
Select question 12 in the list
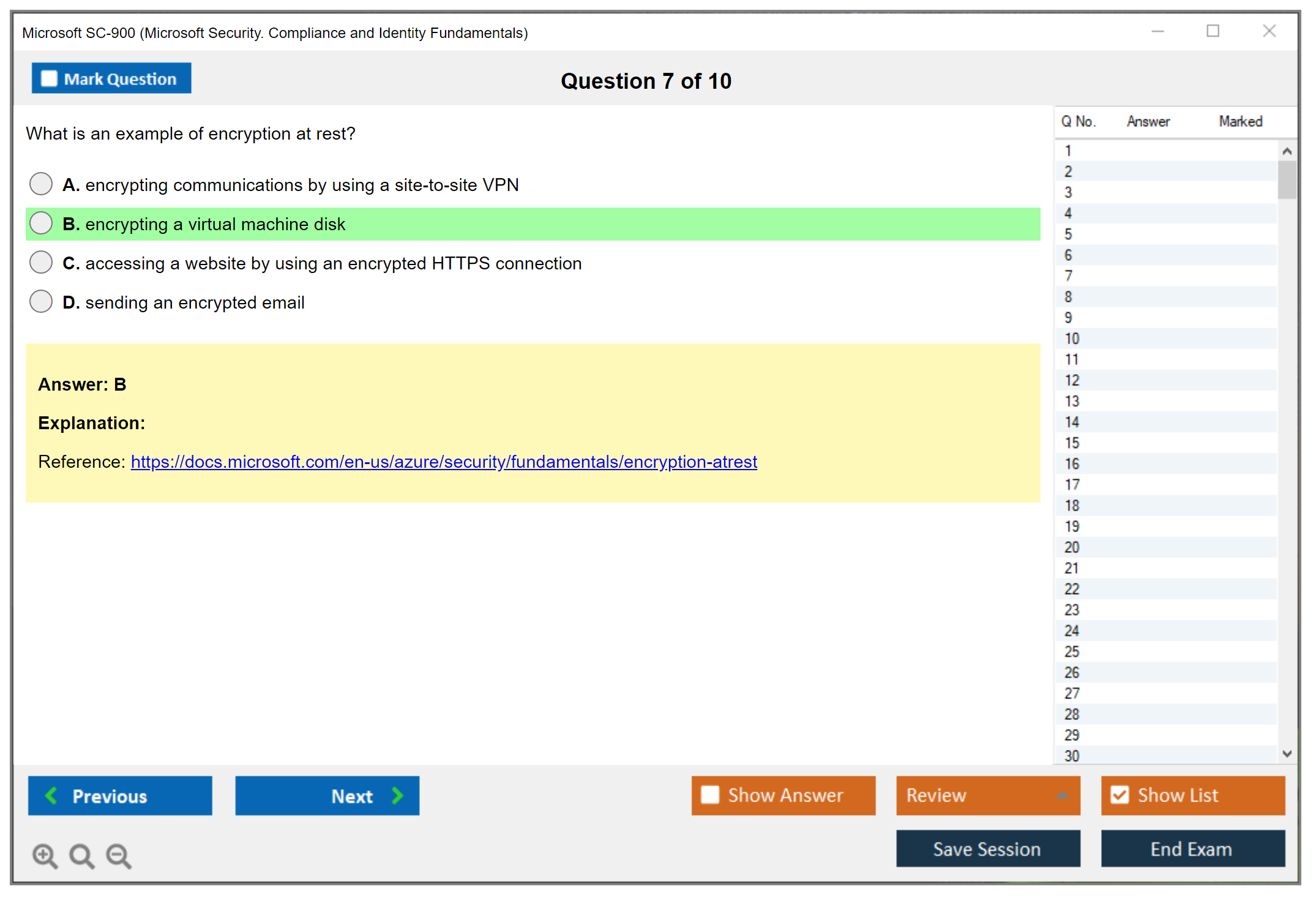click(x=1072, y=380)
